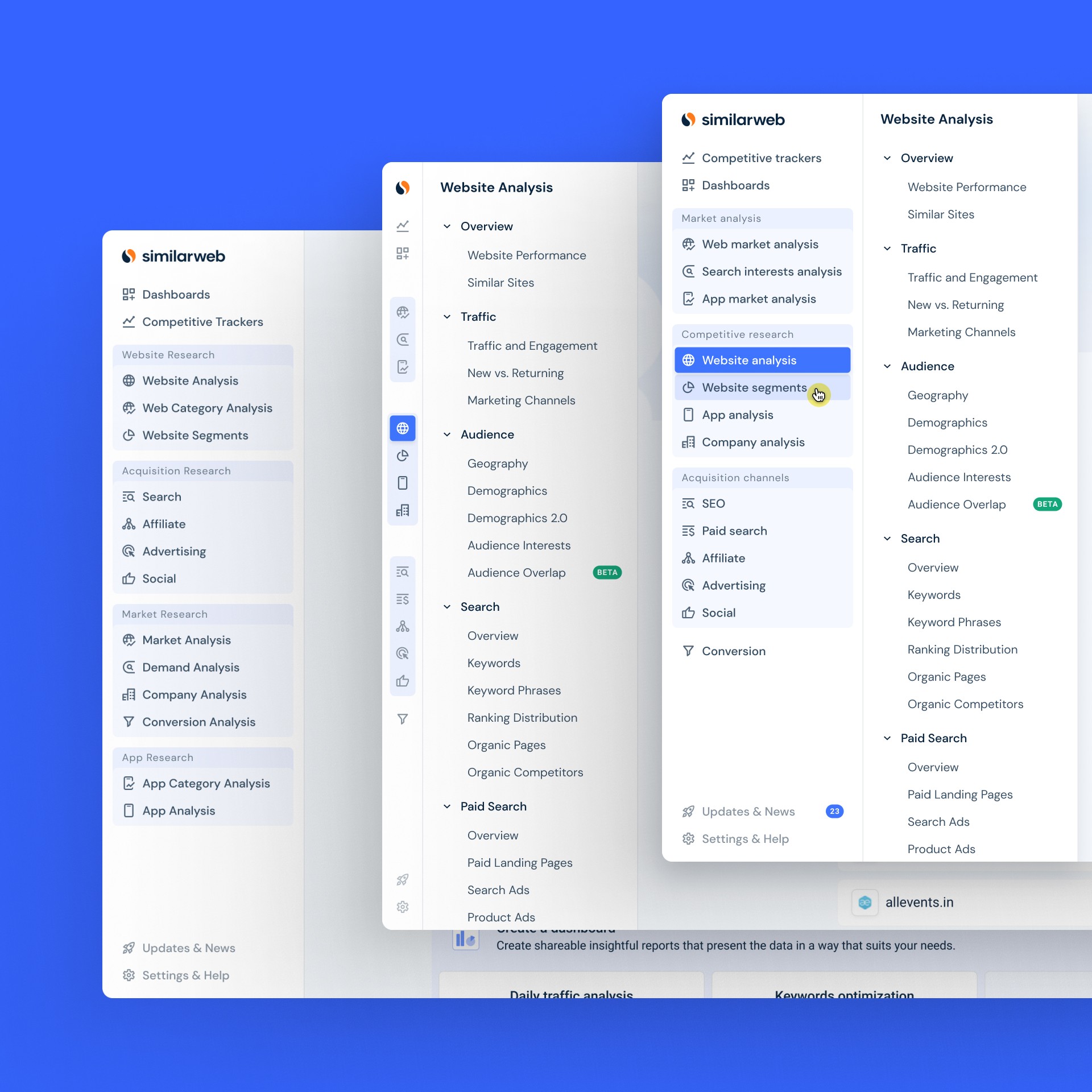Click the highlighted globe icon in collapsed sidebar
Image resolution: width=1092 pixels, height=1092 pixels.
[x=403, y=428]
